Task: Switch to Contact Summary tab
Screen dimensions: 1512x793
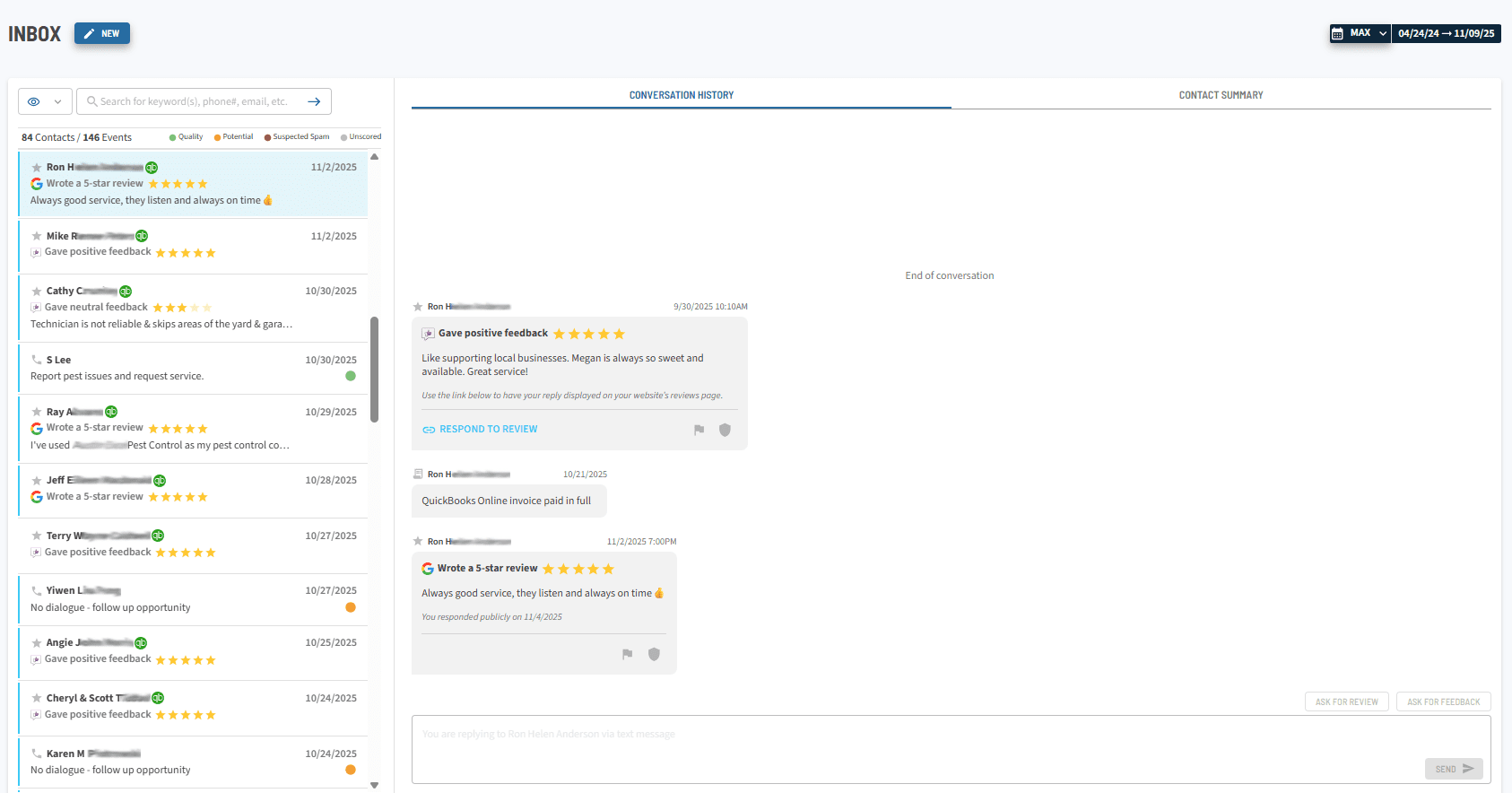Action: [1221, 95]
